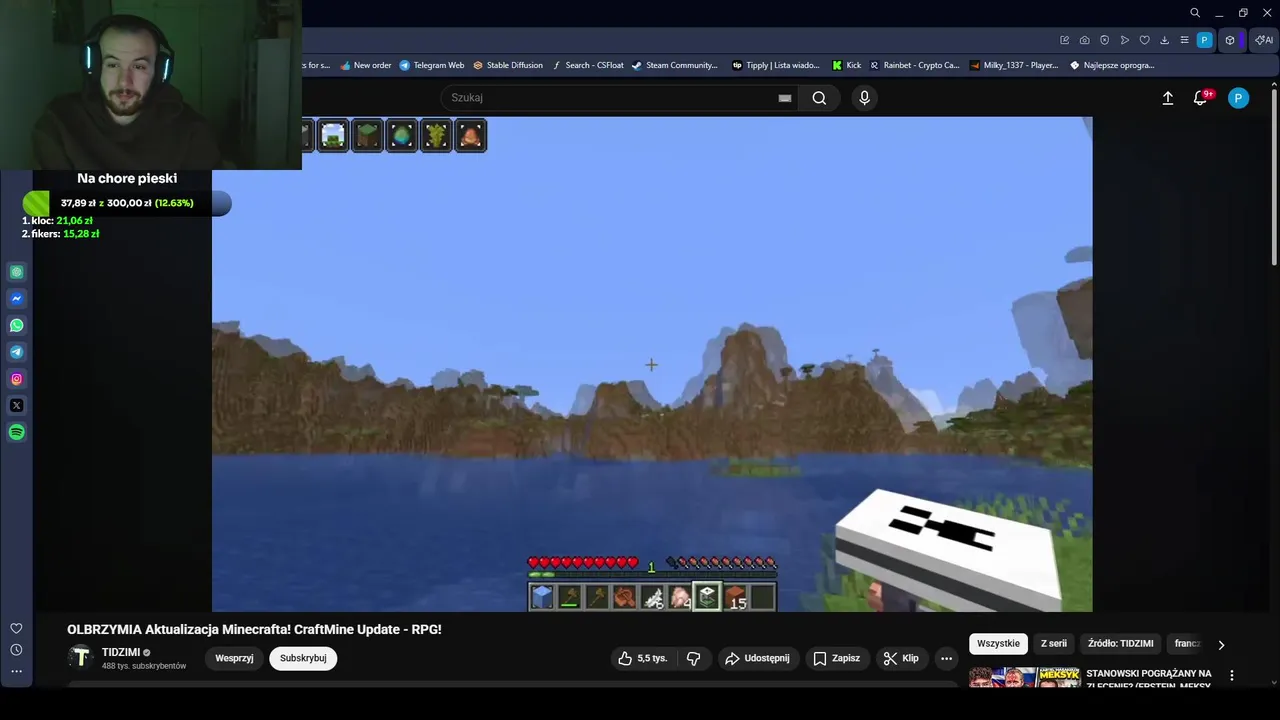Click Udostępnij to share the video
This screenshot has width=1280, height=720.
(757, 658)
